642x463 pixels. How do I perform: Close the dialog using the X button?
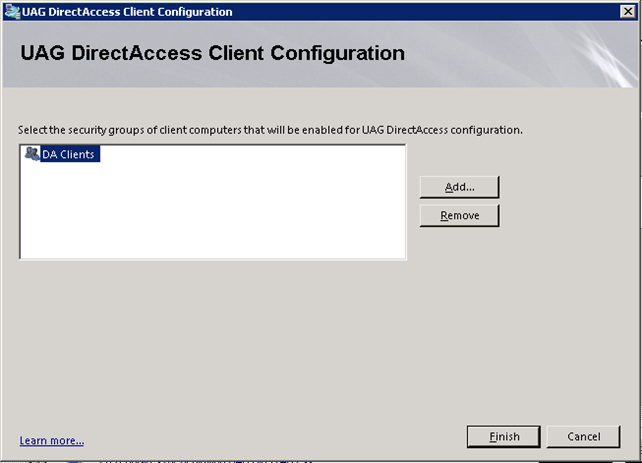[628, 12]
